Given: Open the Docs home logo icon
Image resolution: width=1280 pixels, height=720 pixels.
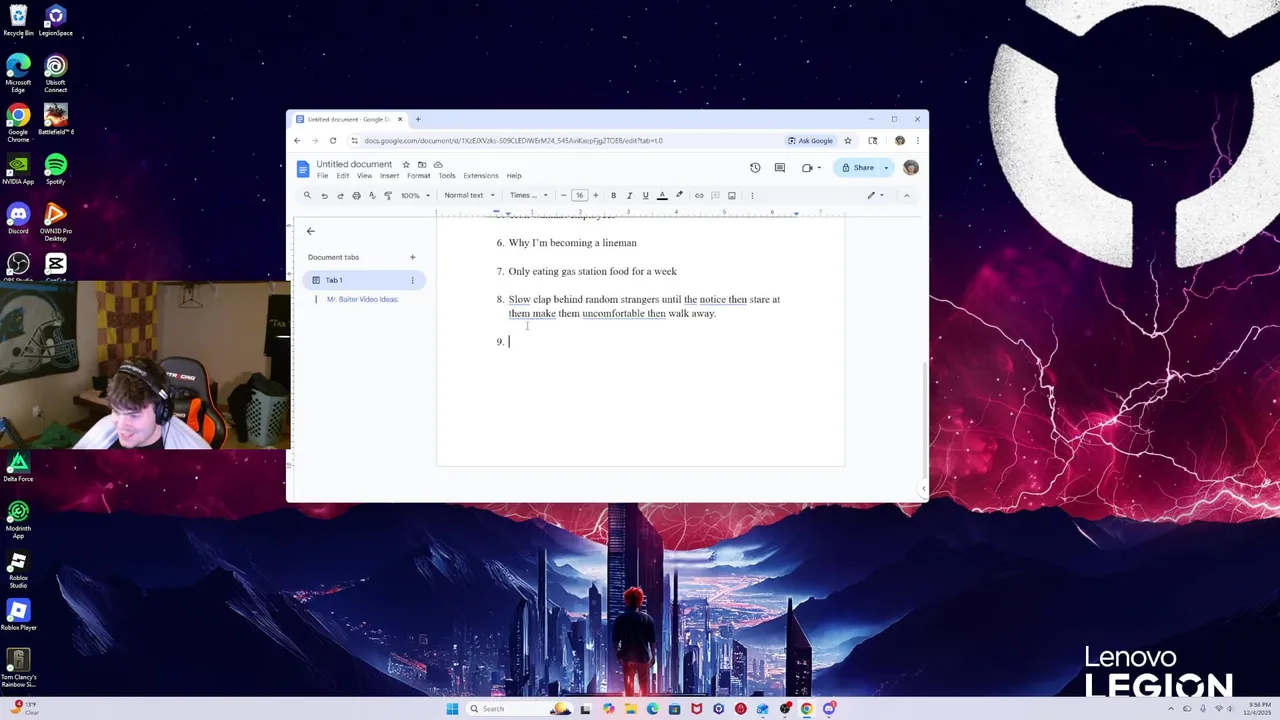Looking at the screenshot, I should 303,169.
